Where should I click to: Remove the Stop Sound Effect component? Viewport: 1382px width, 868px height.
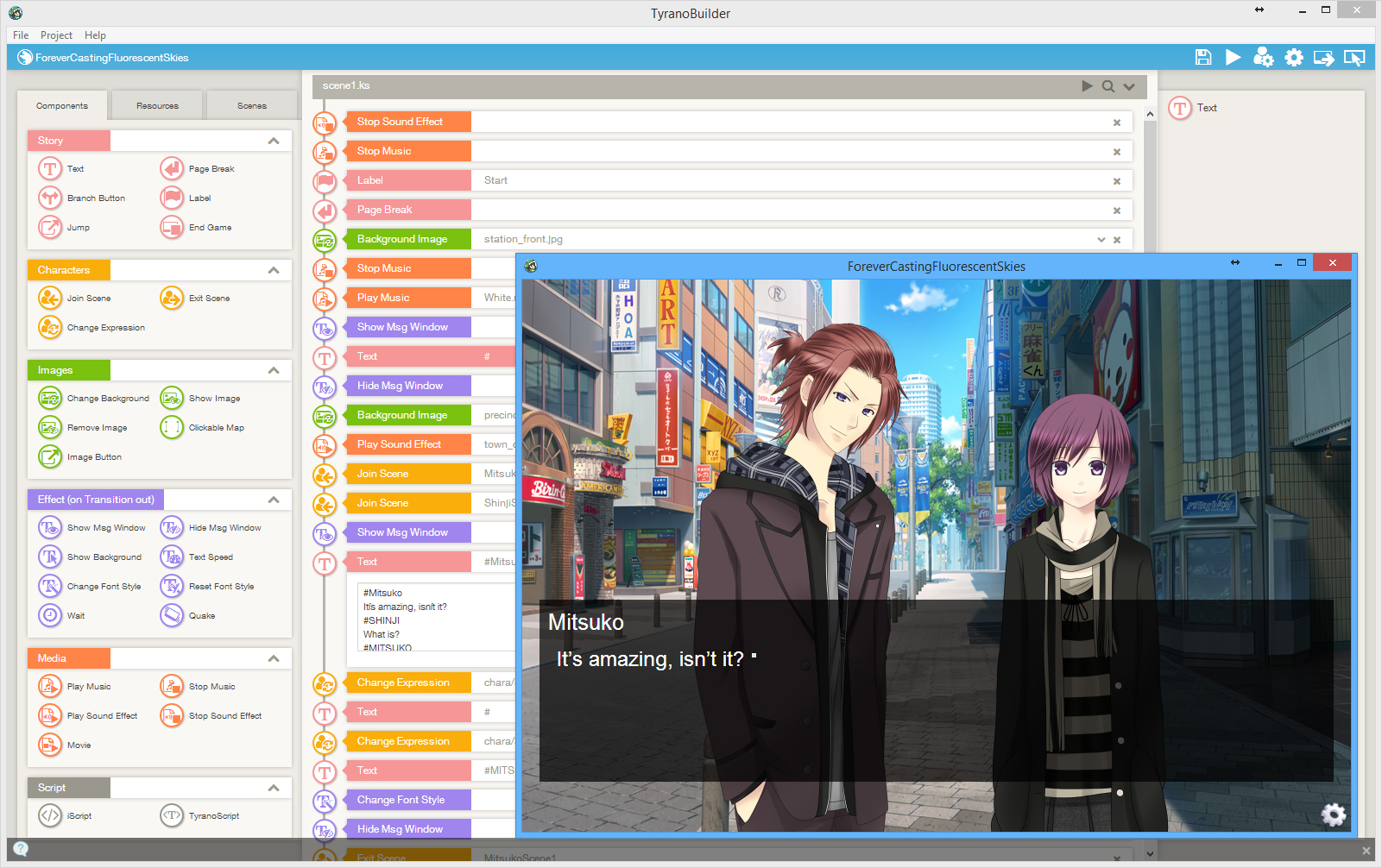(1116, 122)
